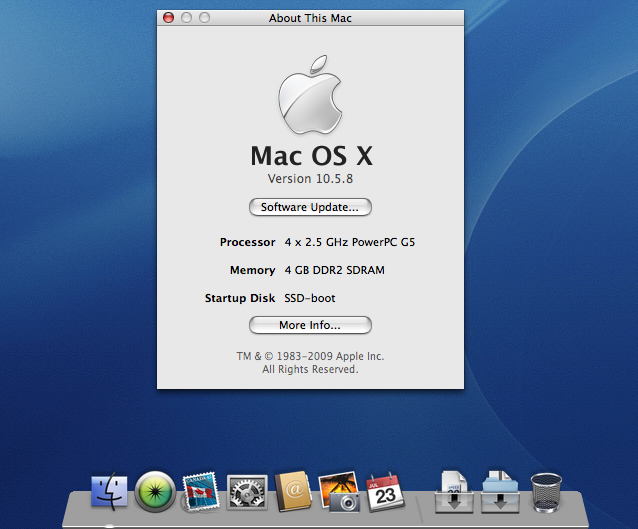Click the More Info... button

(310, 325)
